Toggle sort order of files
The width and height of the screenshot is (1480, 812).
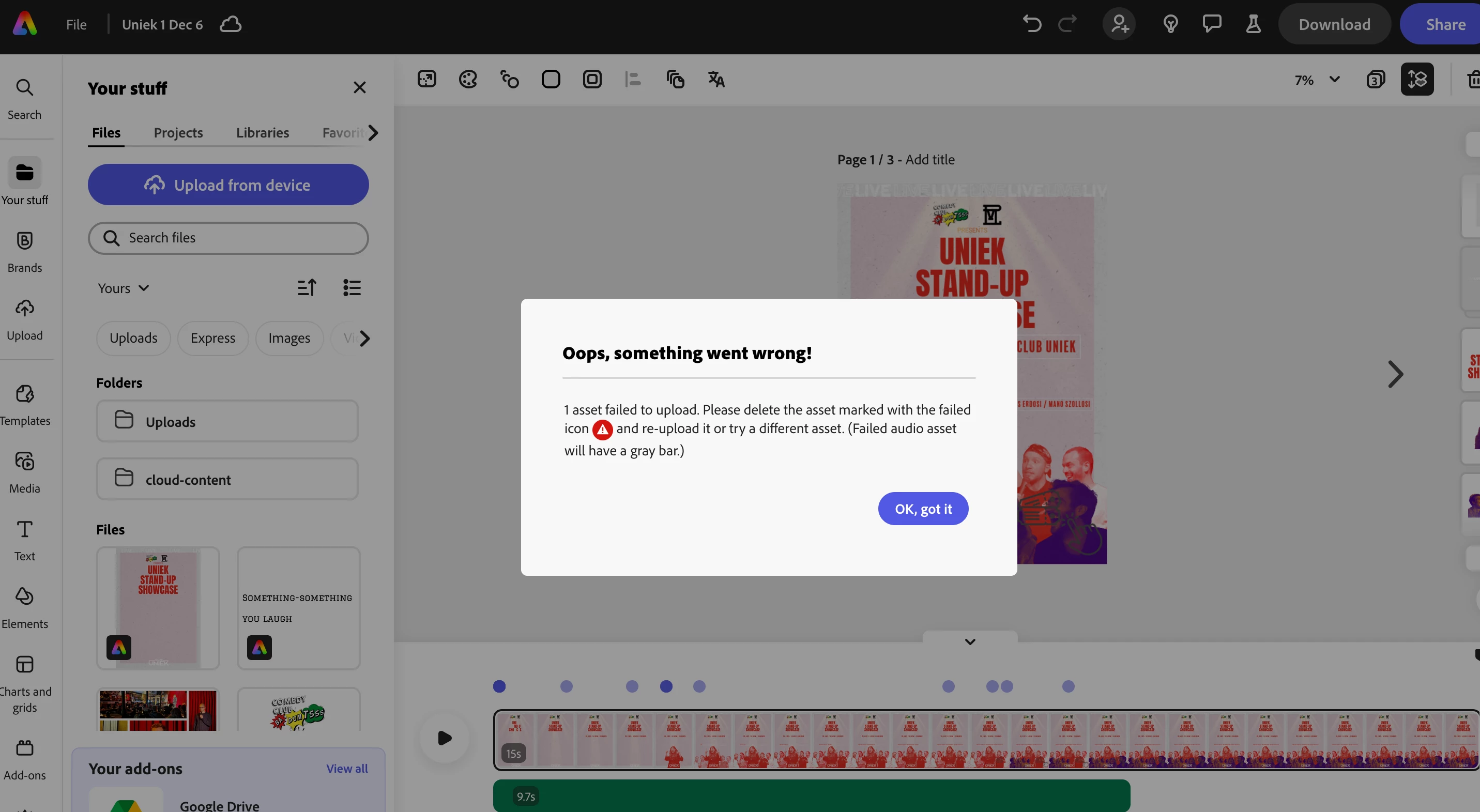click(x=307, y=288)
